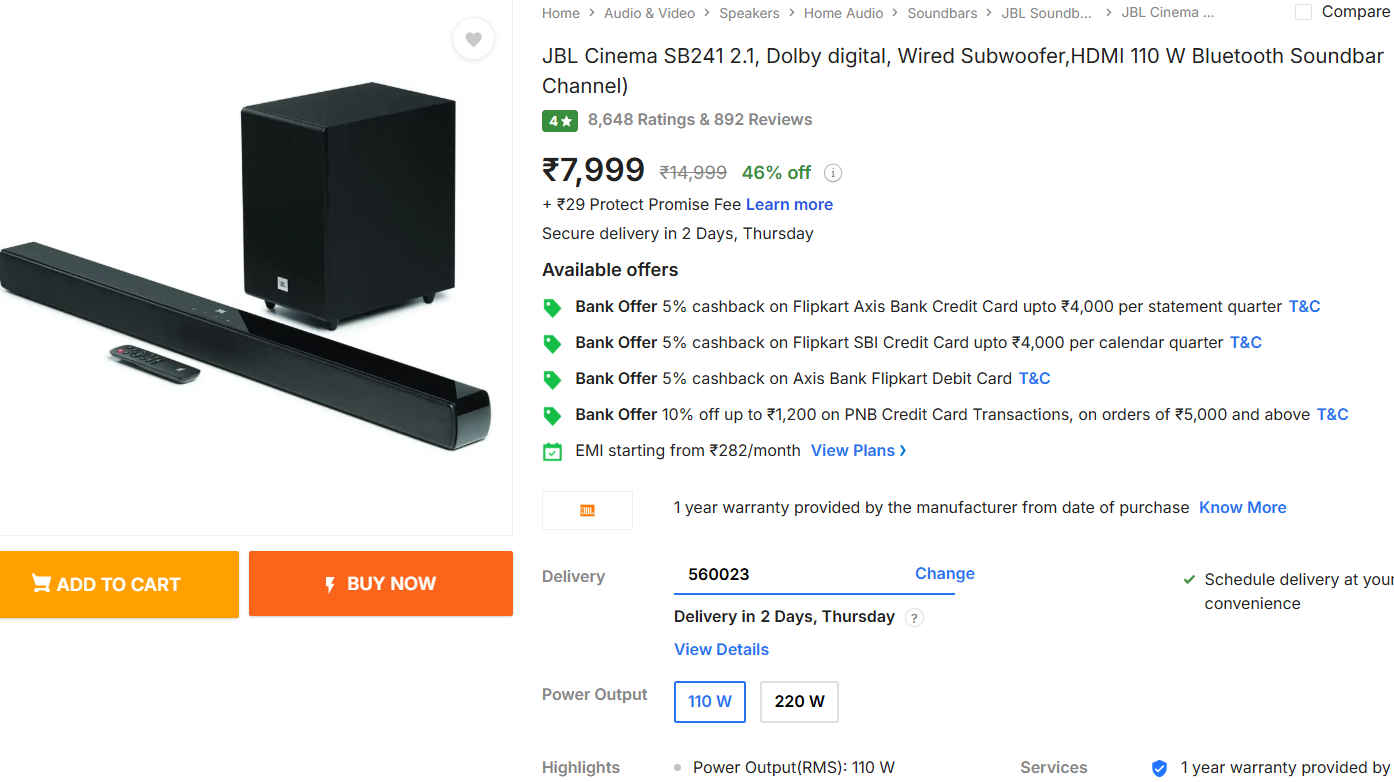
Task: Open the Soundbars breadcrumb
Action: pyautogui.click(x=942, y=13)
